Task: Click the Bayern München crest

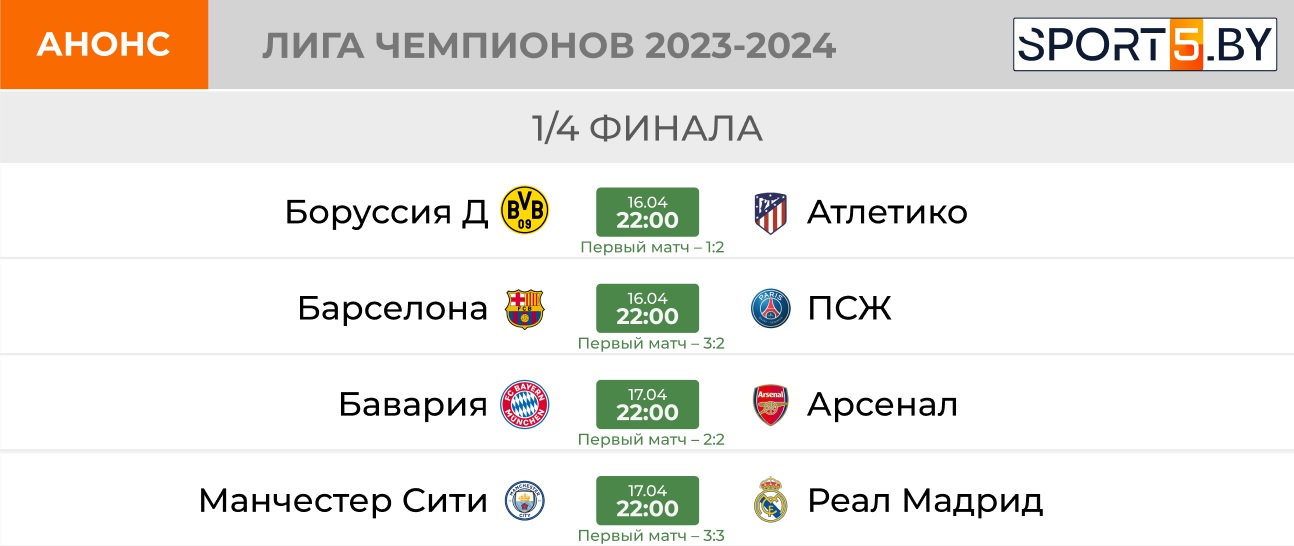Action: pos(525,405)
